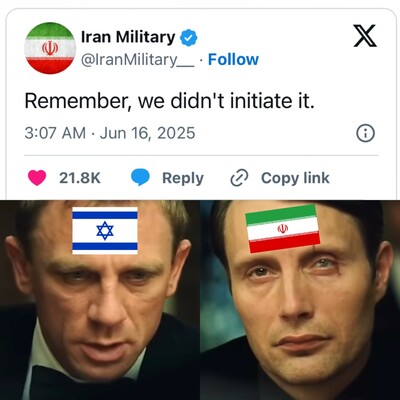The image size is (400, 400).
Task: Open the tweet info icon
Action: (x=366, y=134)
